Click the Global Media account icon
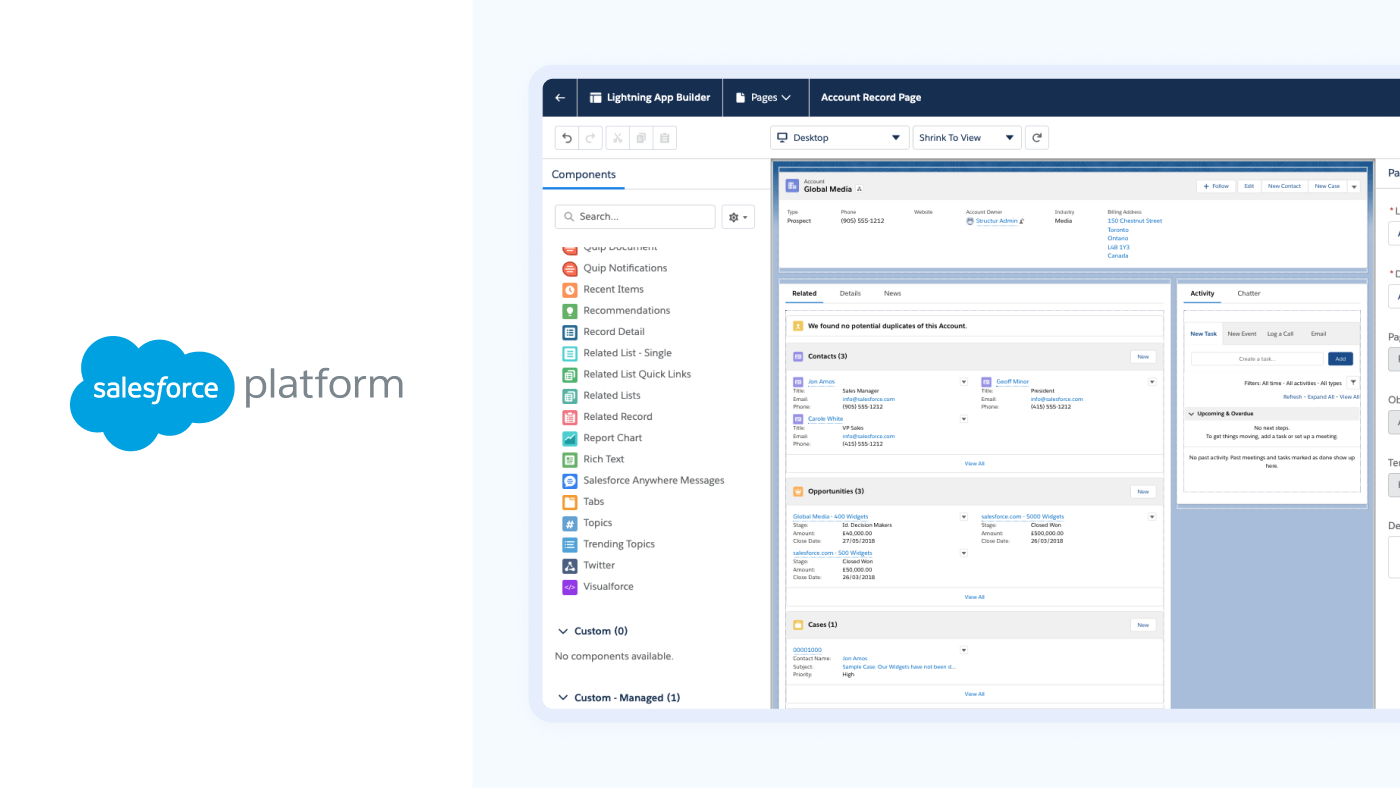This screenshot has height=788, width=1400. click(792, 186)
